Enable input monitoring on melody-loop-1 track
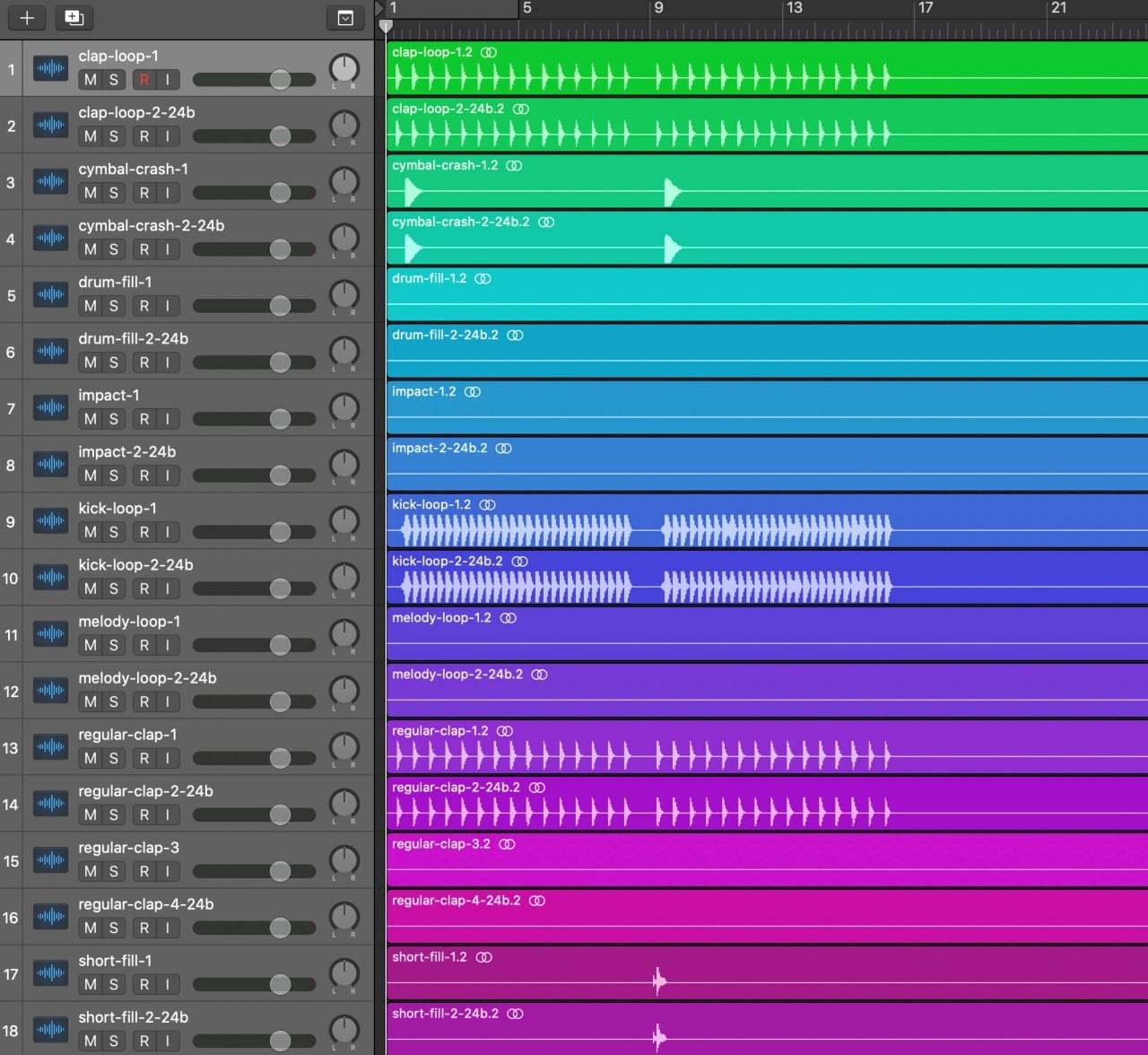This screenshot has width=1148, height=1055. [167, 645]
